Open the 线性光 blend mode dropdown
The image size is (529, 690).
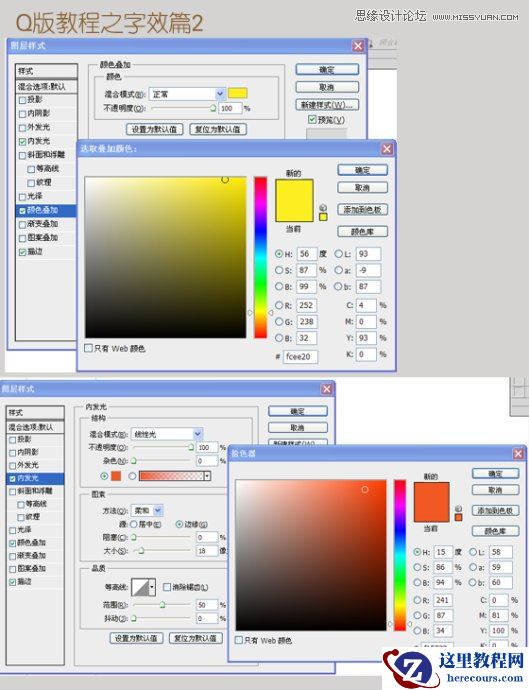tap(198, 434)
